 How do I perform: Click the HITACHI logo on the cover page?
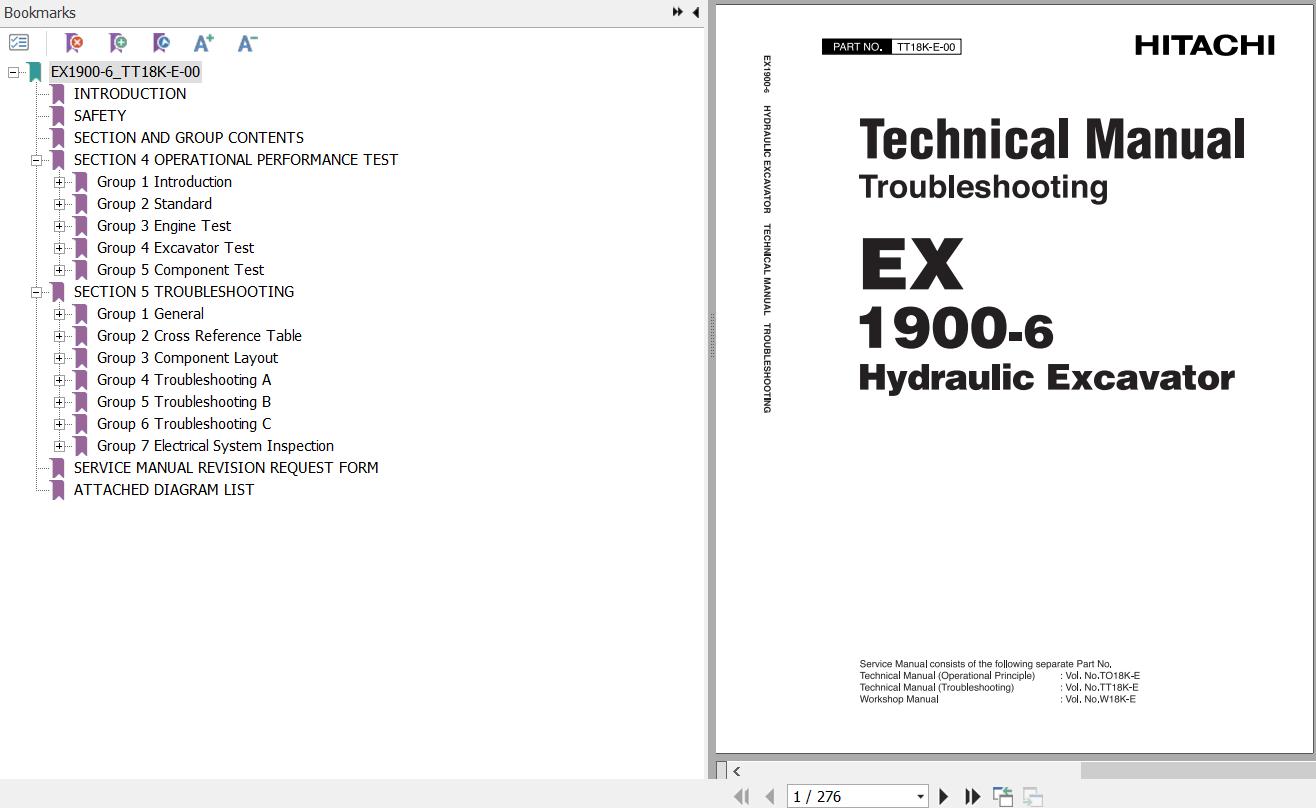[1205, 45]
